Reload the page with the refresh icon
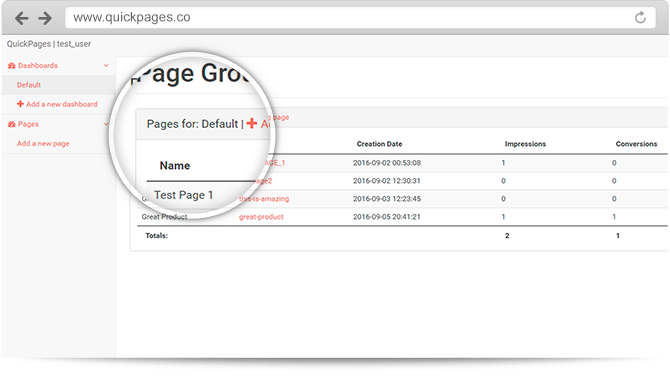This screenshot has width=670, height=380. [x=640, y=18]
